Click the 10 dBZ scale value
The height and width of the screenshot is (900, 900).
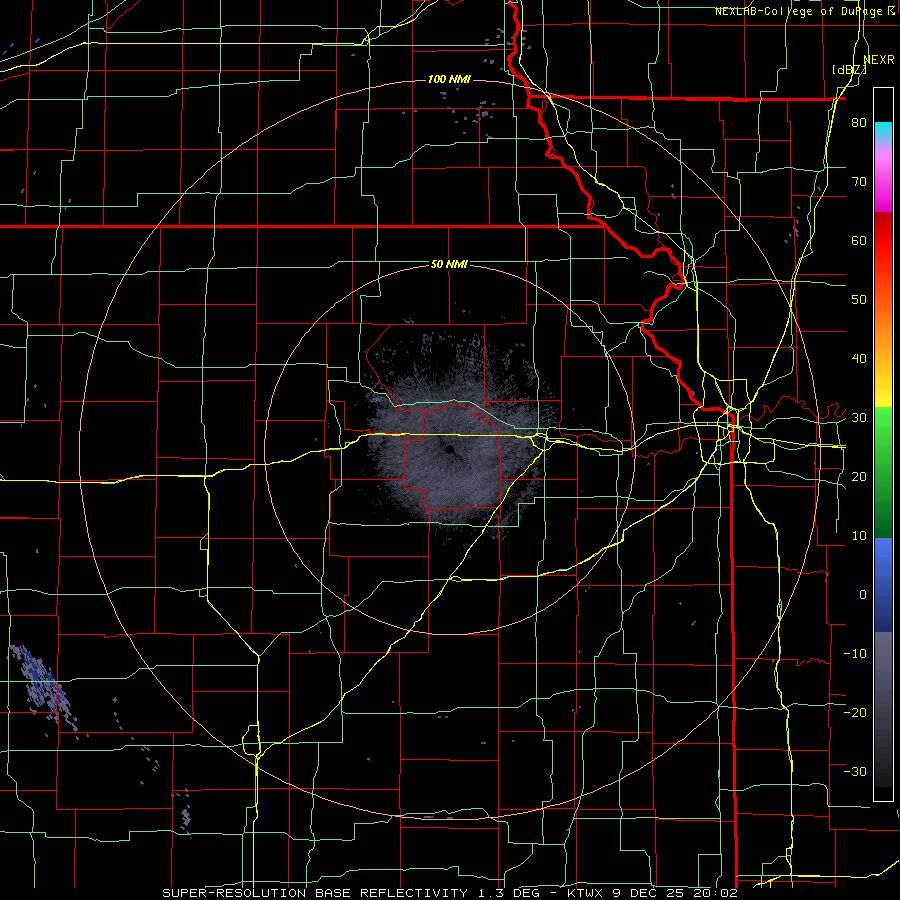click(859, 536)
